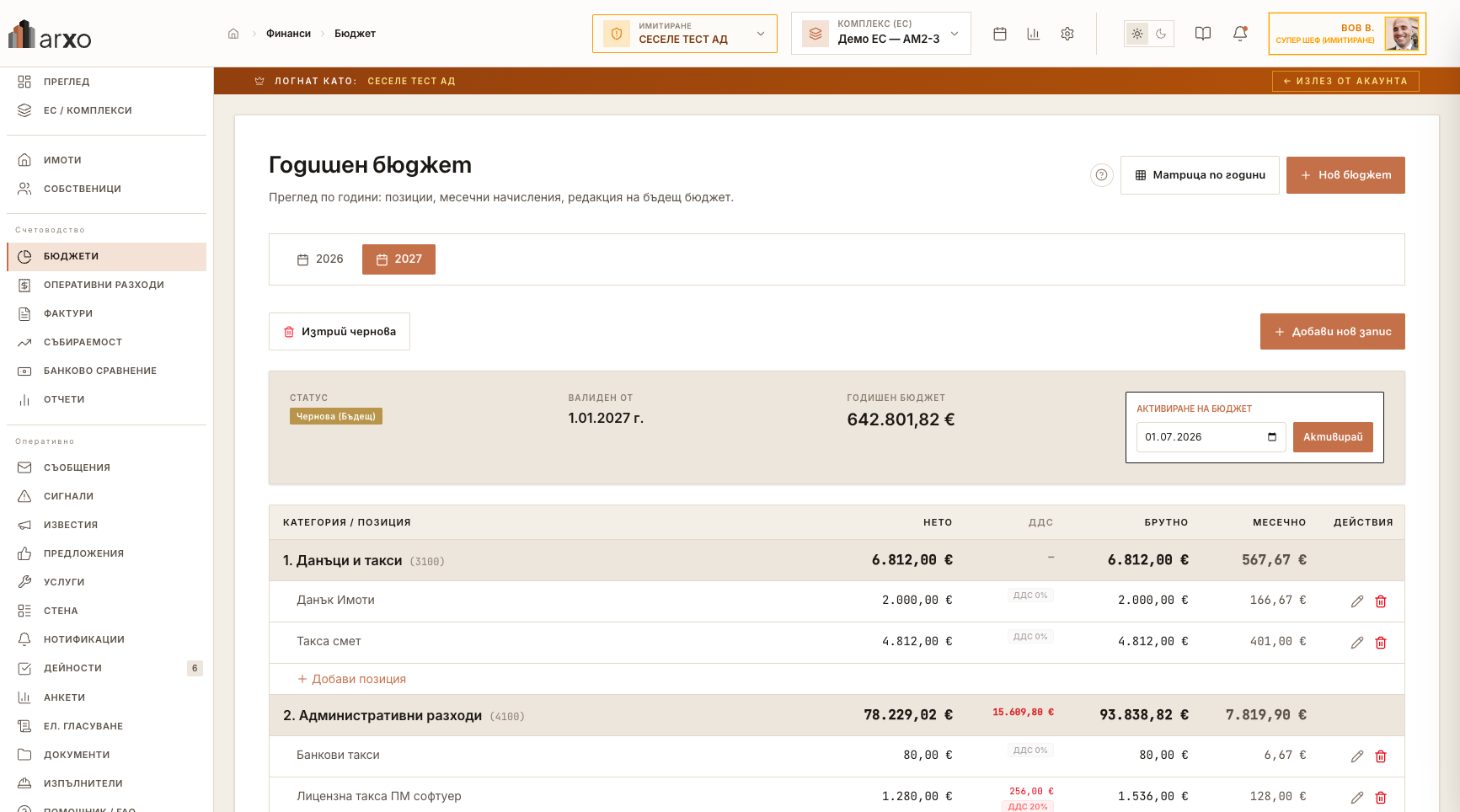Open the Демо ЕС — АМ2-3 complex dropdown
The height and width of the screenshot is (812, 1460).
point(881,34)
